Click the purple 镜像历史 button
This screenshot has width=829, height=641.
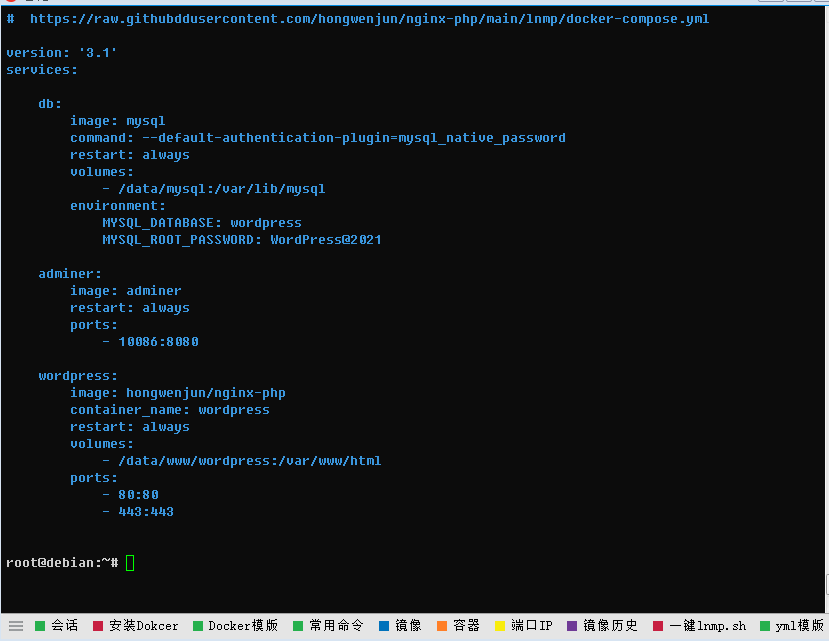[602, 626]
